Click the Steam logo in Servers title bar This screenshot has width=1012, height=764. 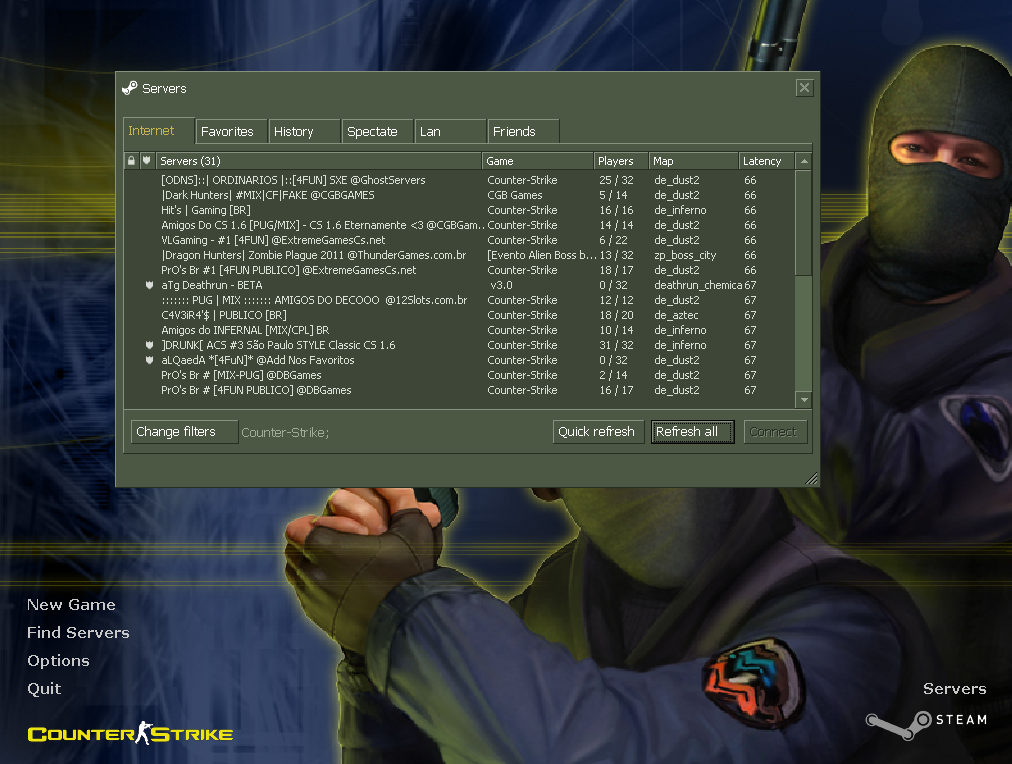[130, 88]
